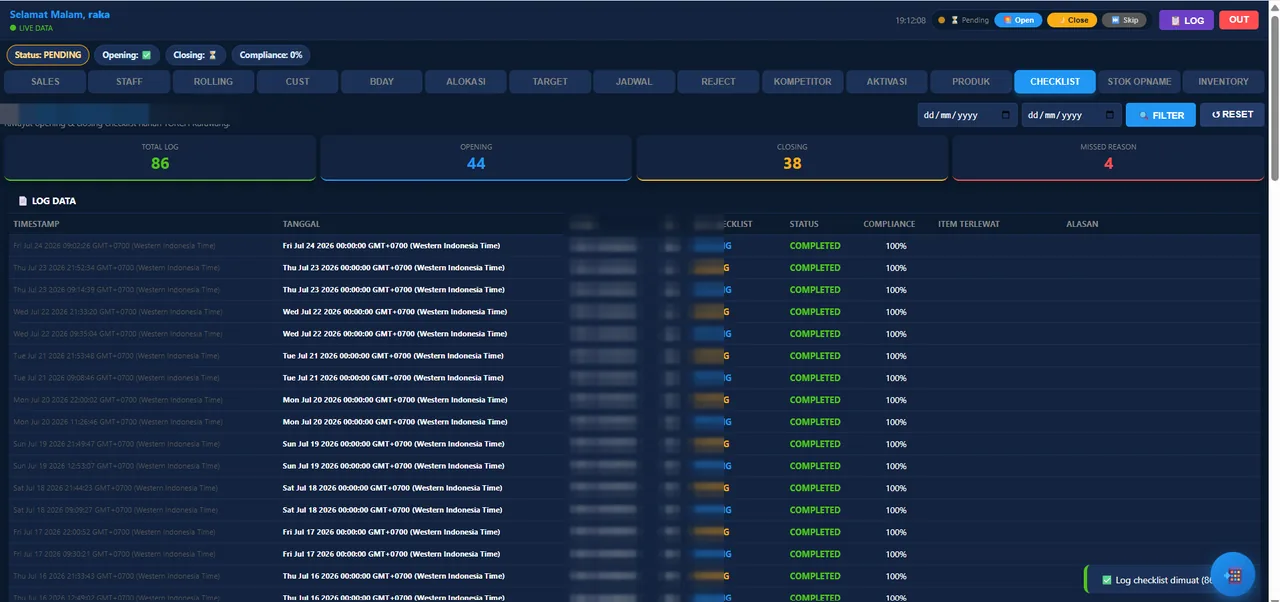Focus the second dd/mm/yyyy end date field

(x=1071, y=115)
